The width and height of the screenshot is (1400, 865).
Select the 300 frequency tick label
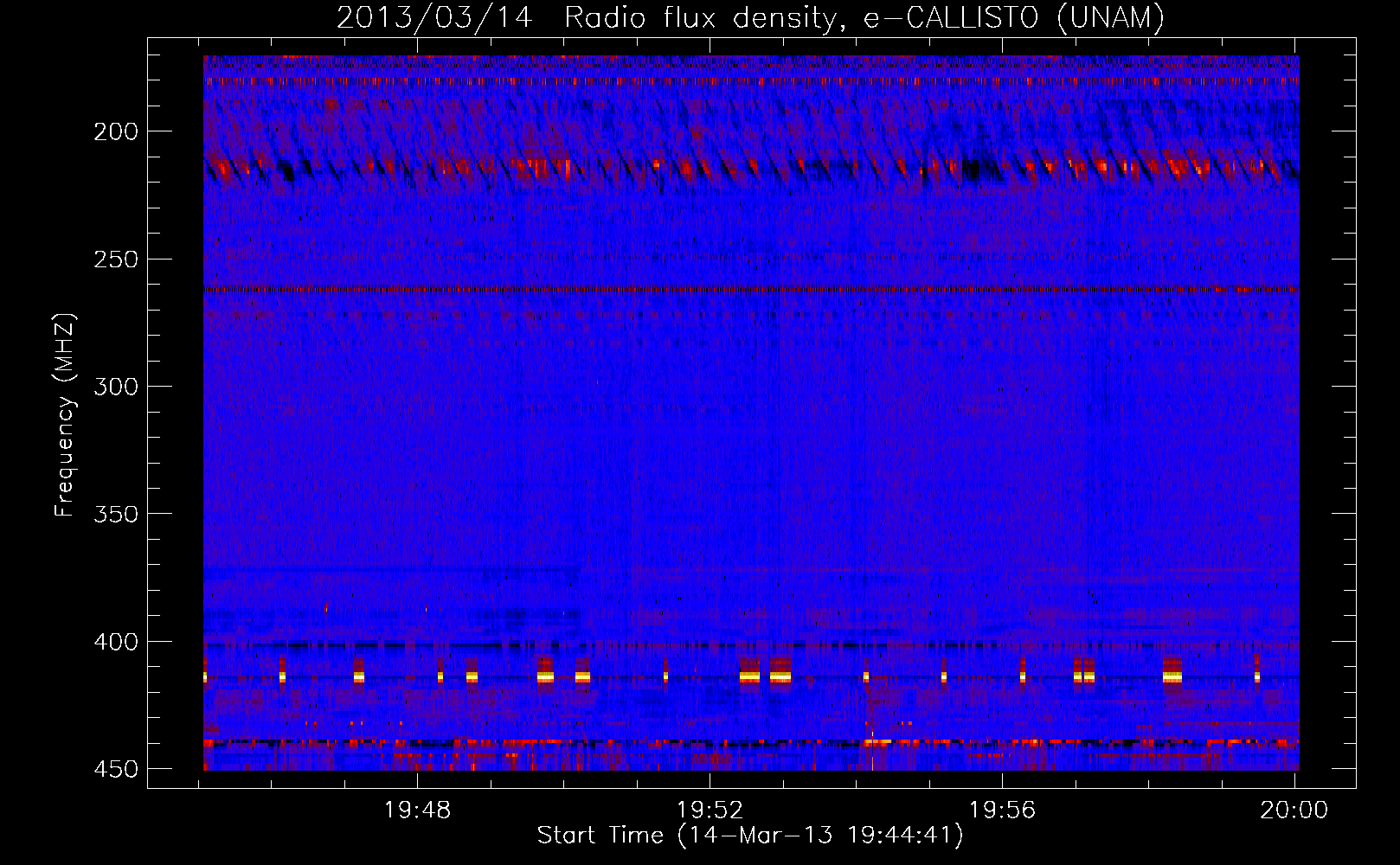pyautogui.click(x=115, y=387)
